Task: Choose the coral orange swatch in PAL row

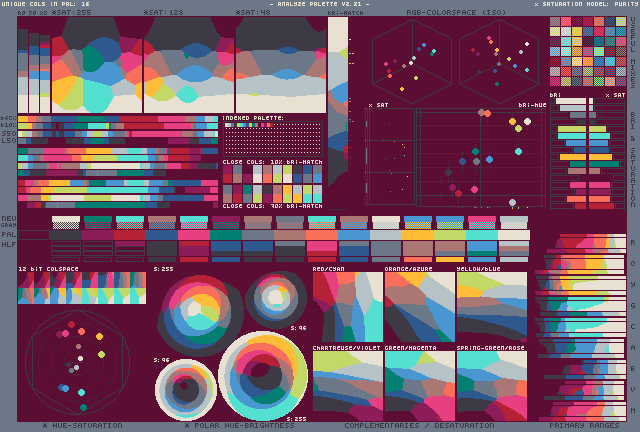Action: click(322, 235)
